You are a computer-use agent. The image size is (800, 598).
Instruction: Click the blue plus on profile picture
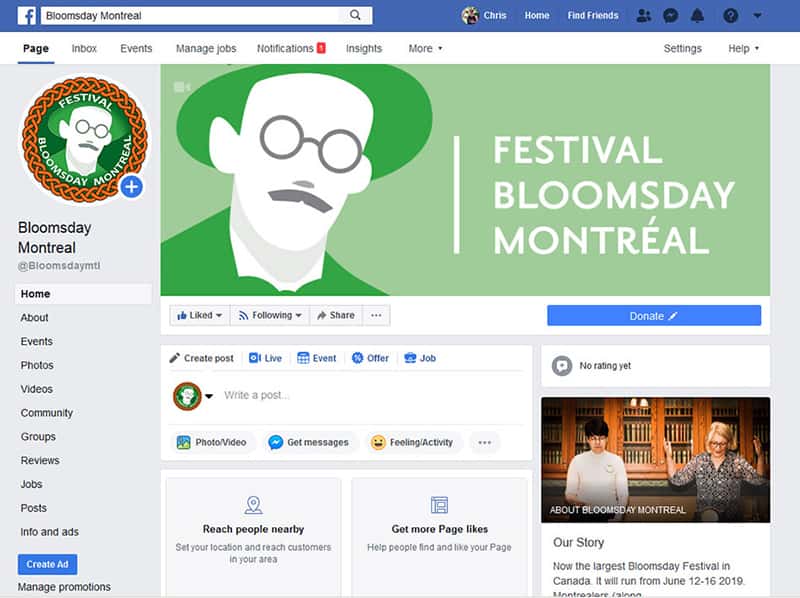[x=132, y=186]
